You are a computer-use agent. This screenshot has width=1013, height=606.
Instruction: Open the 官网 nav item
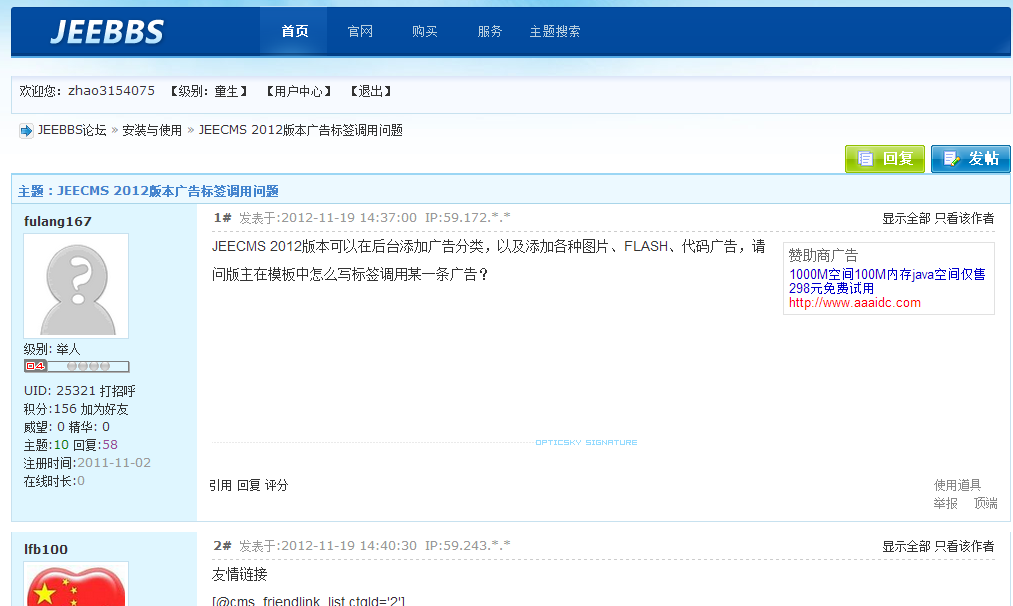[360, 31]
